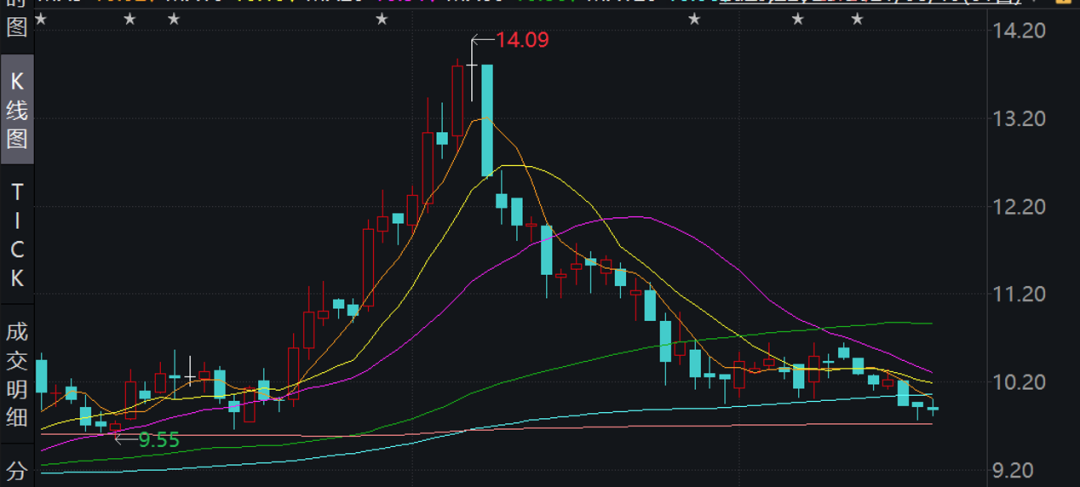
Task: Click the star marker left of the 14.09 peak
Action: point(381,20)
